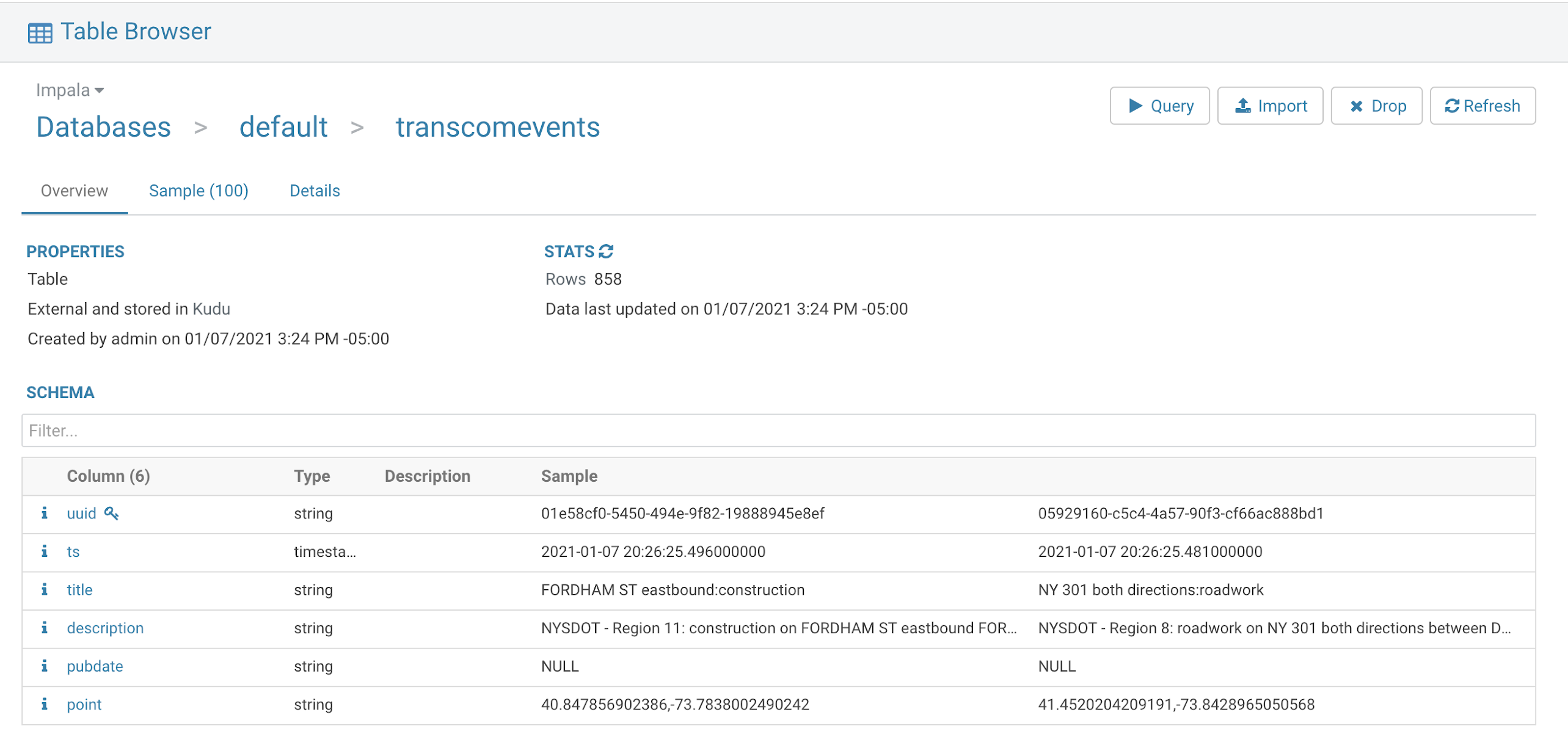Open the Impala source dropdown

click(70, 90)
